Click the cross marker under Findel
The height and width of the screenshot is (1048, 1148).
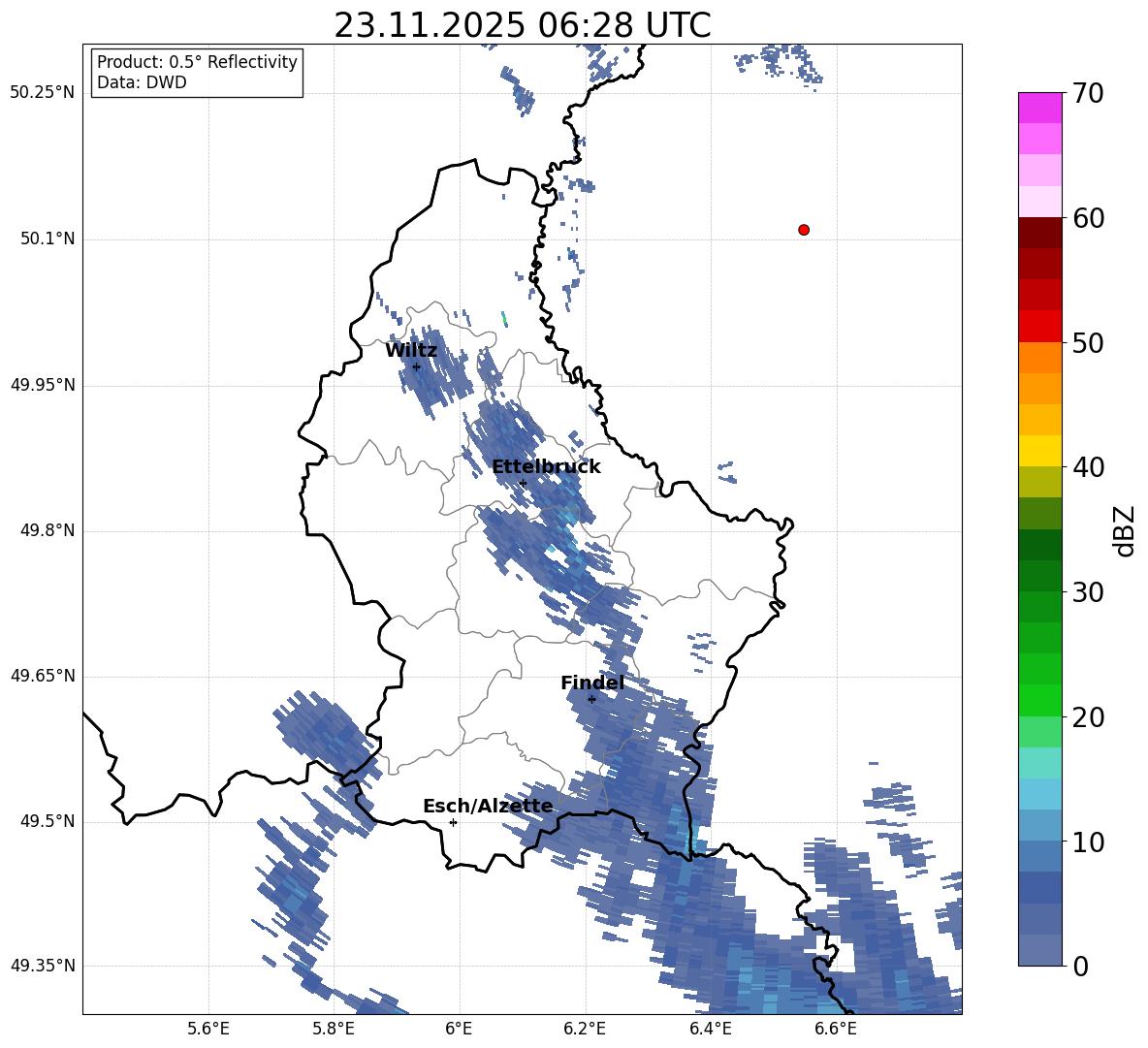(591, 700)
